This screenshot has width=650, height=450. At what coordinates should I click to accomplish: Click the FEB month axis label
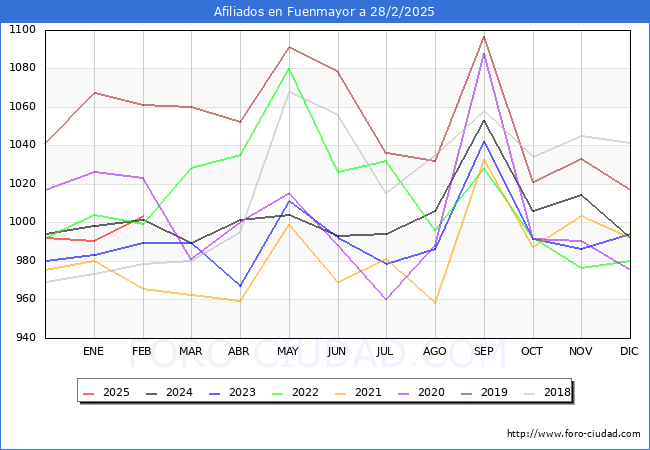click(142, 351)
